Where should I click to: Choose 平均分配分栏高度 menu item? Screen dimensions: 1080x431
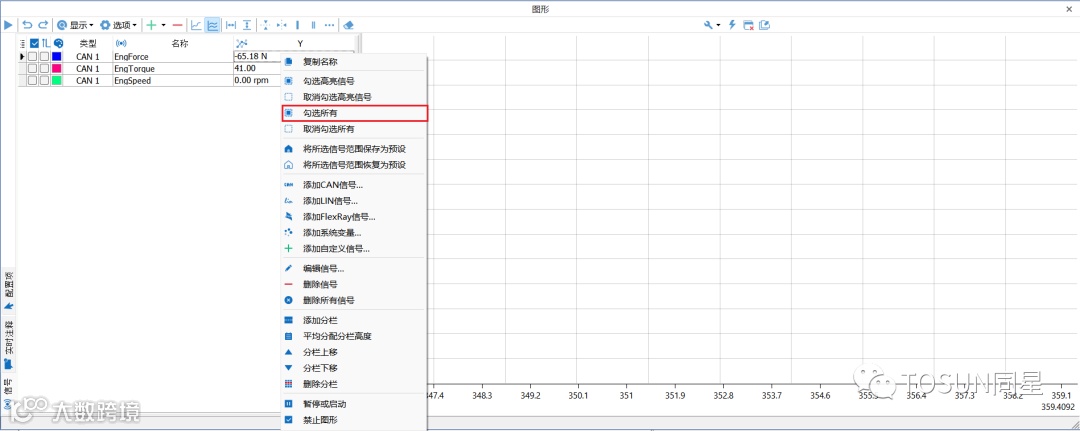(354, 336)
